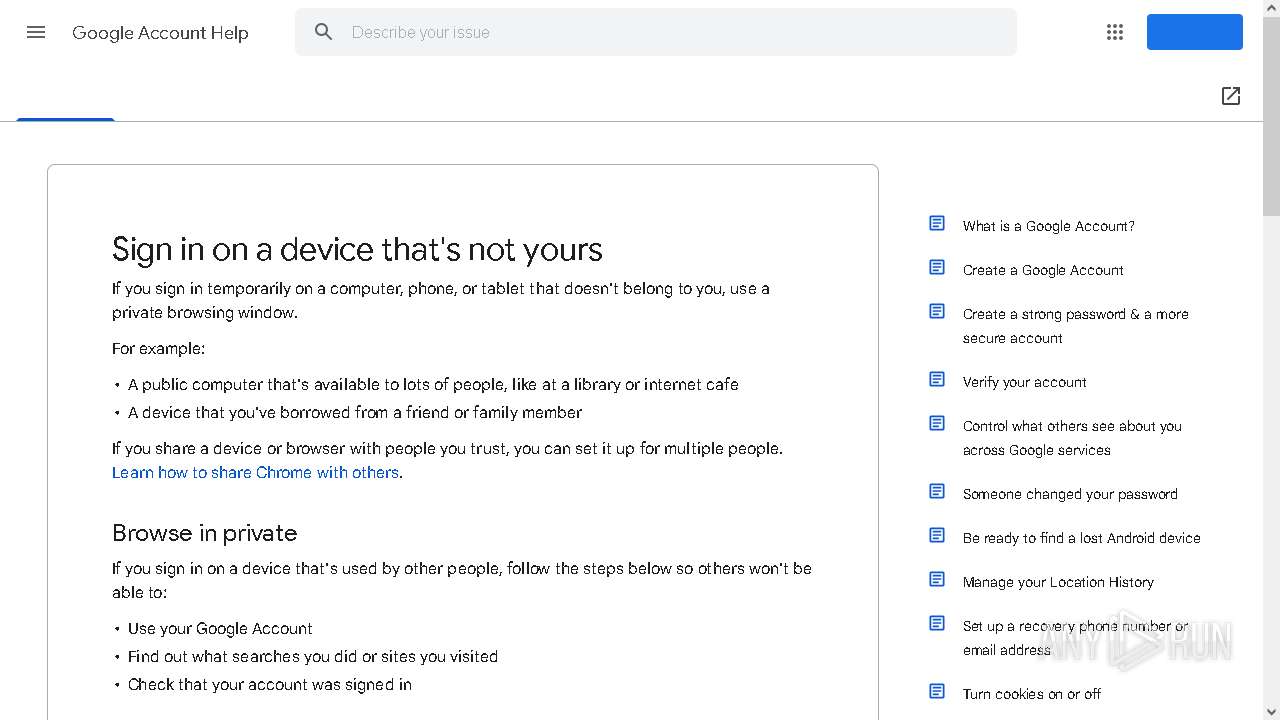The height and width of the screenshot is (720, 1280).
Task: Focus the 'Describe your issue' search box
Action: (656, 32)
